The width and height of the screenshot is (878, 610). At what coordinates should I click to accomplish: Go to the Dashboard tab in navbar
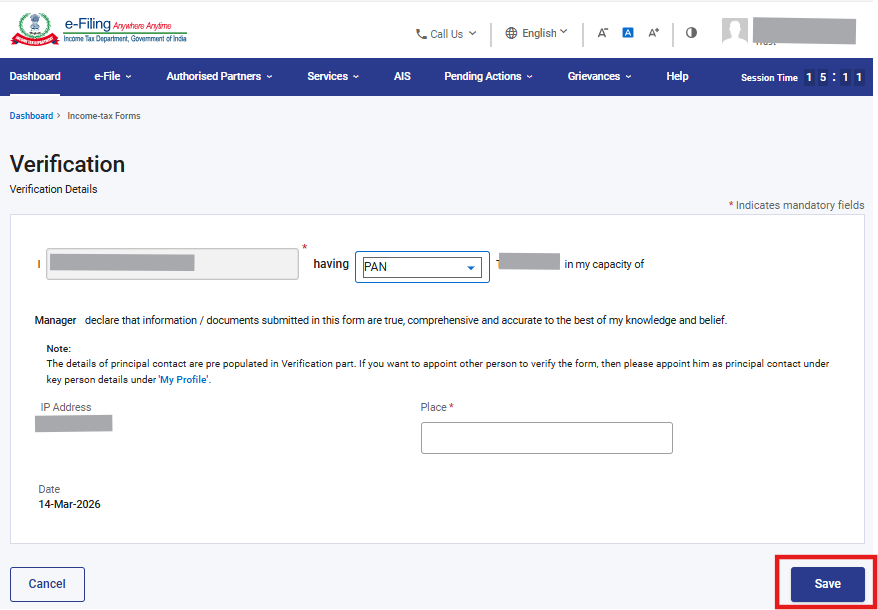coord(35,76)
